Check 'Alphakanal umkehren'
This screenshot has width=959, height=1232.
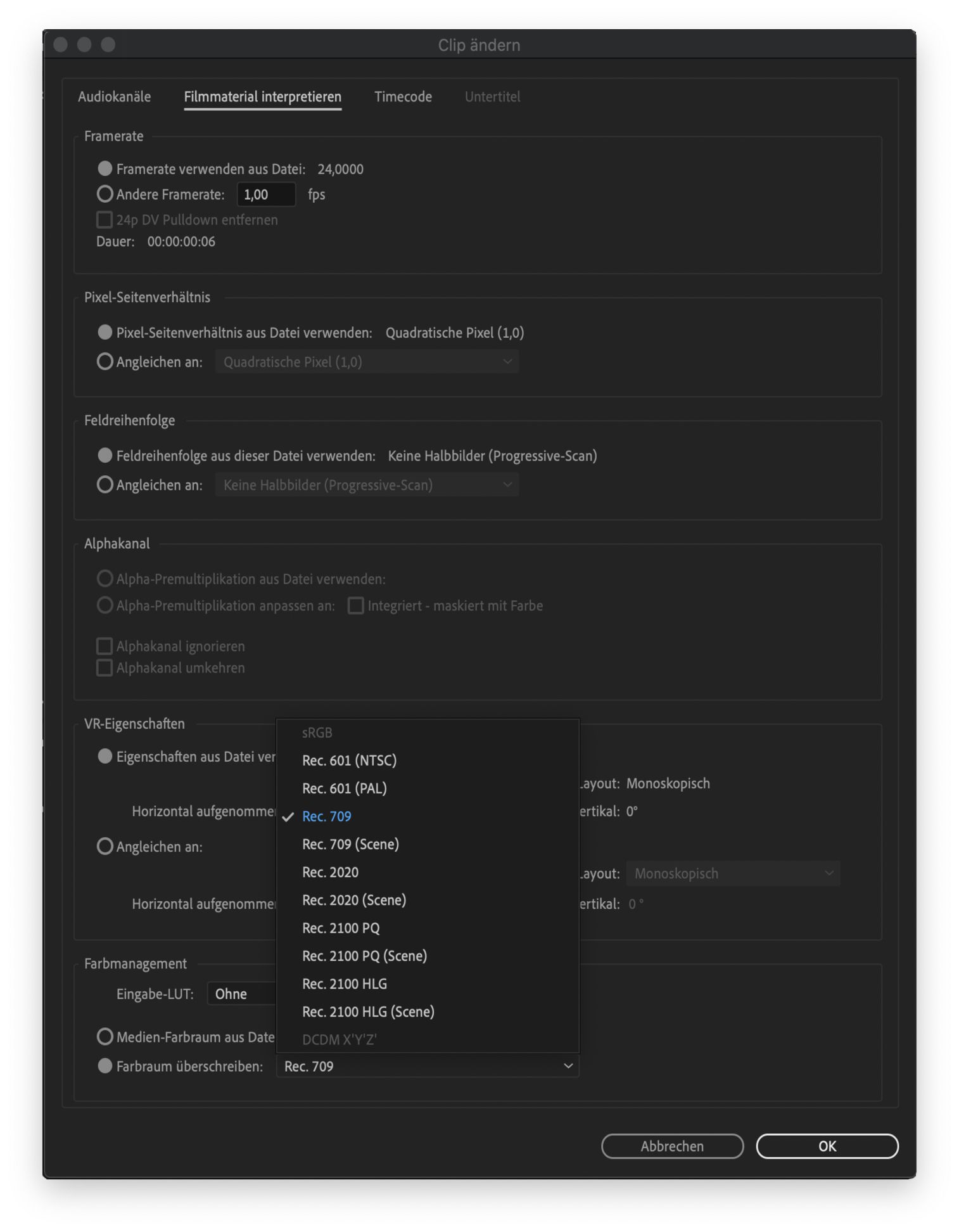(104, 667)
